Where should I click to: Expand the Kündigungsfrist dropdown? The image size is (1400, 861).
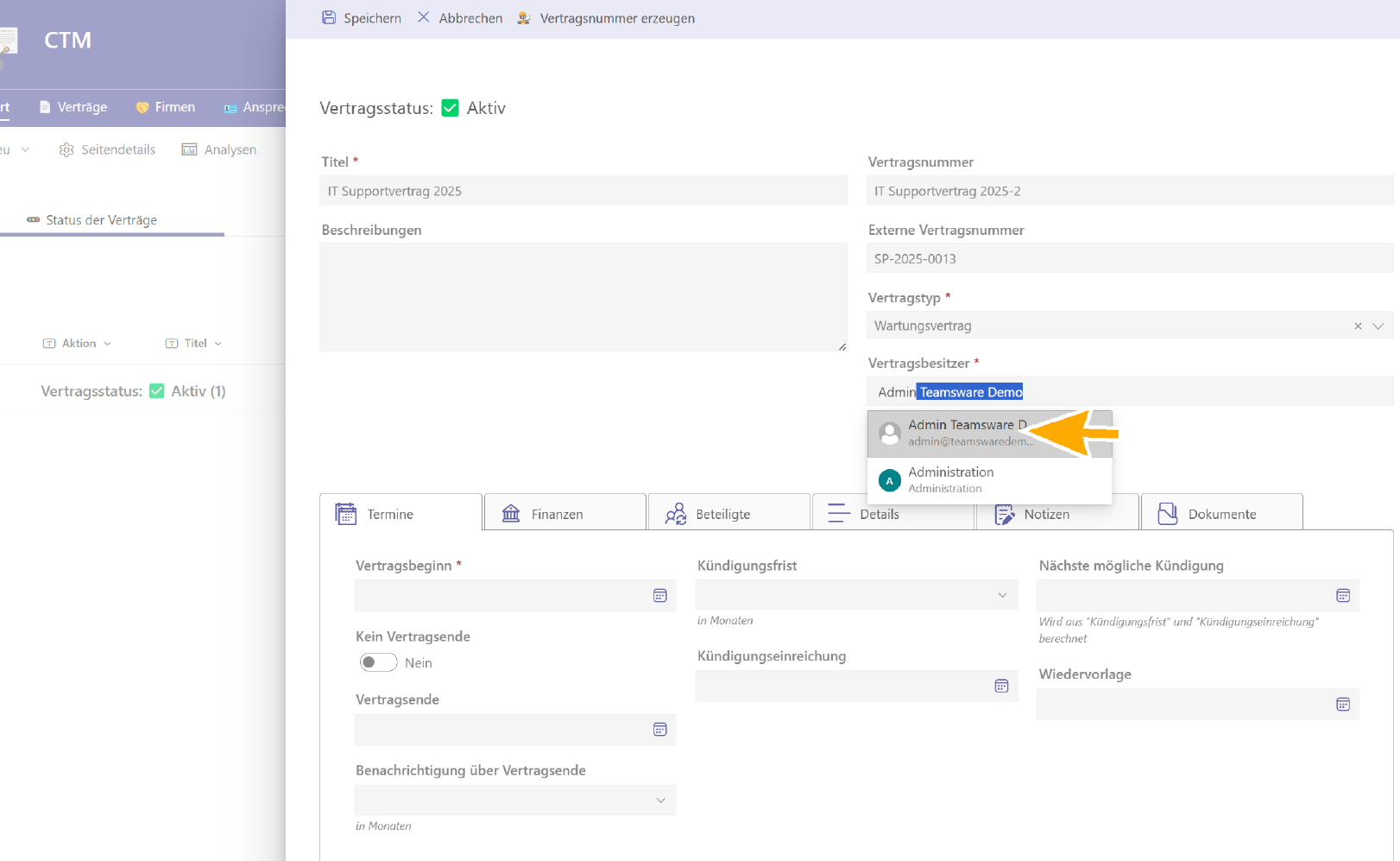[x=1002, y=595]
